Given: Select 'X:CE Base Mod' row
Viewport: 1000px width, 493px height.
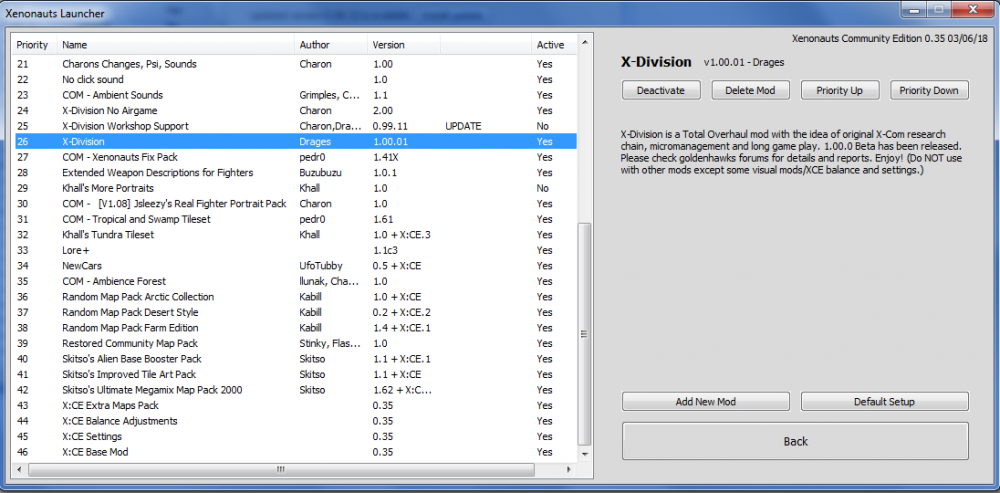Looking at the screenshot, I should click(x=295, y=452).
